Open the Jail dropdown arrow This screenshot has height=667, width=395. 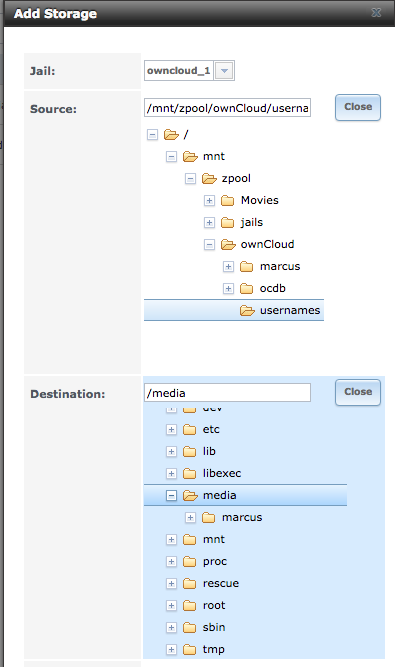tap(224, 71)
